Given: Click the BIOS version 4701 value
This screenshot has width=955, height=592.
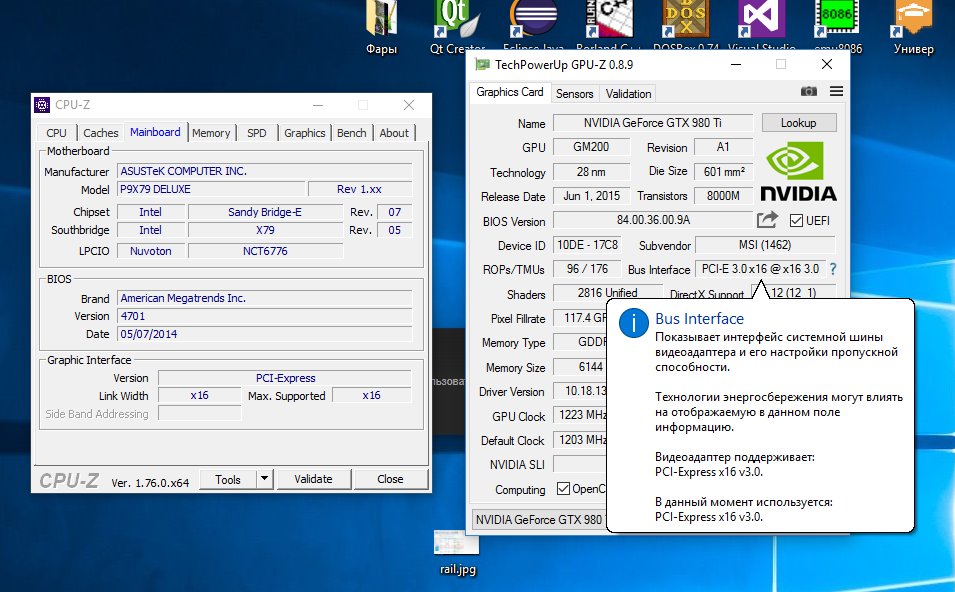Looking at the screenshot, I should click(265, 316).
